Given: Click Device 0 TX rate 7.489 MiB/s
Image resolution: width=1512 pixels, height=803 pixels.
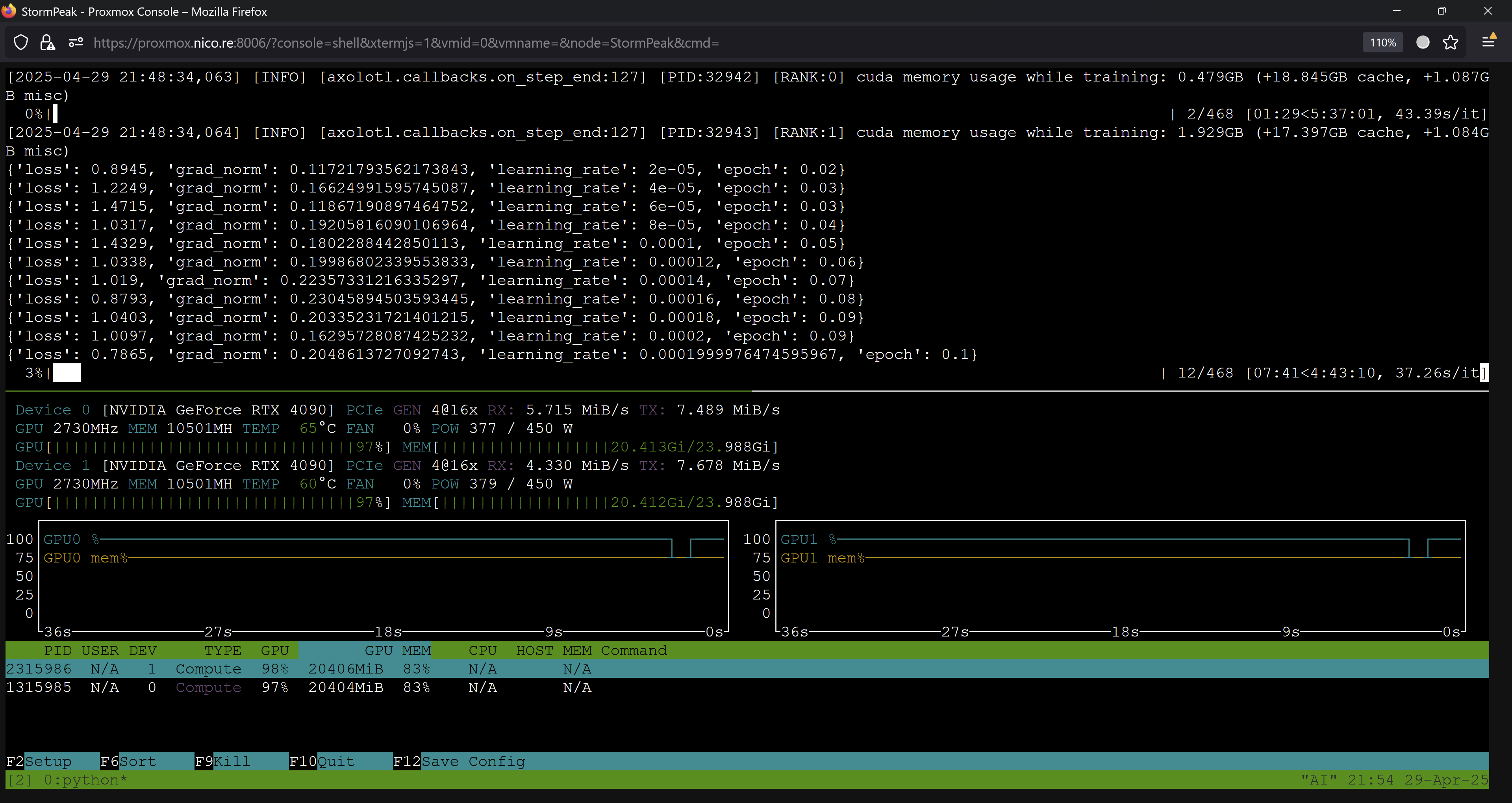Looking at the screenshot, I should coord(728,410).
